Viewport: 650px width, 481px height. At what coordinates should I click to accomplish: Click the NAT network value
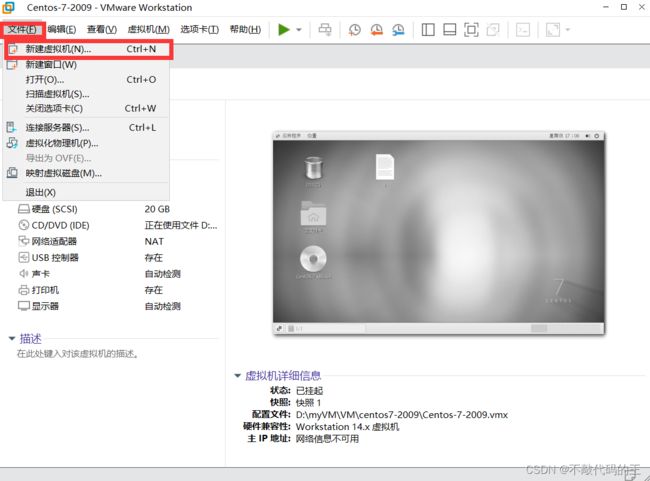click(x=154, y=241)
